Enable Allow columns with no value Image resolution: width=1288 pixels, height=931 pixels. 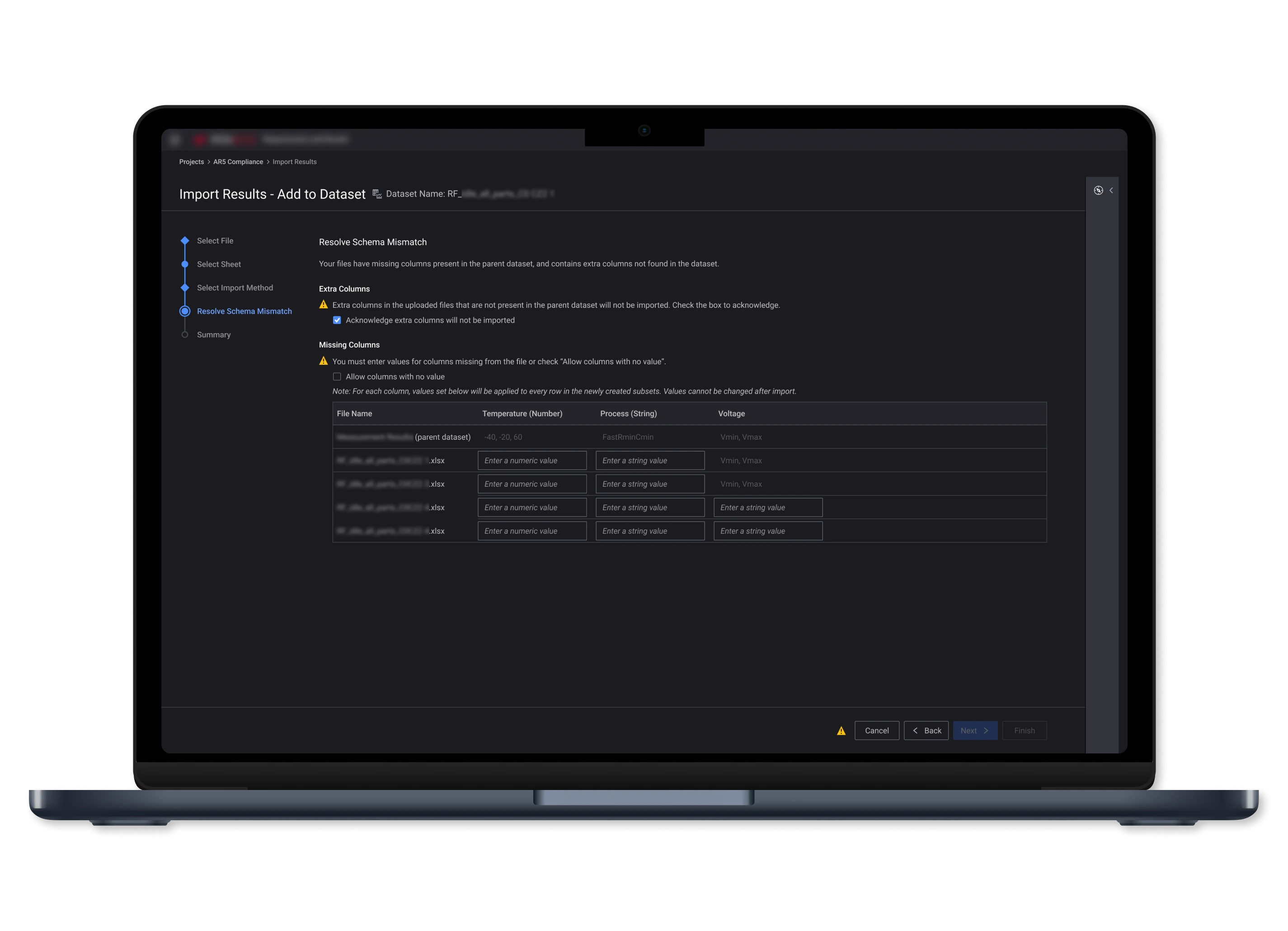pyautogui.click(x=337, y=376)
